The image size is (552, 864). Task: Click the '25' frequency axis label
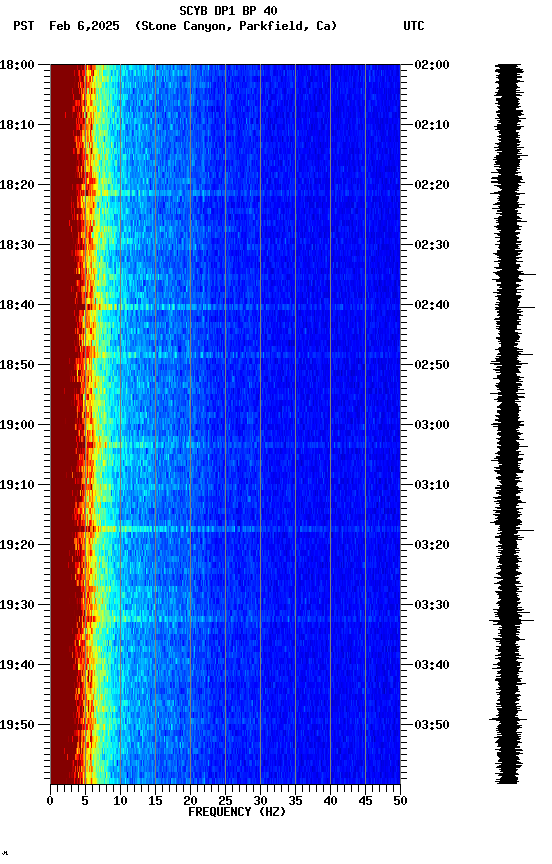point(225,801)
